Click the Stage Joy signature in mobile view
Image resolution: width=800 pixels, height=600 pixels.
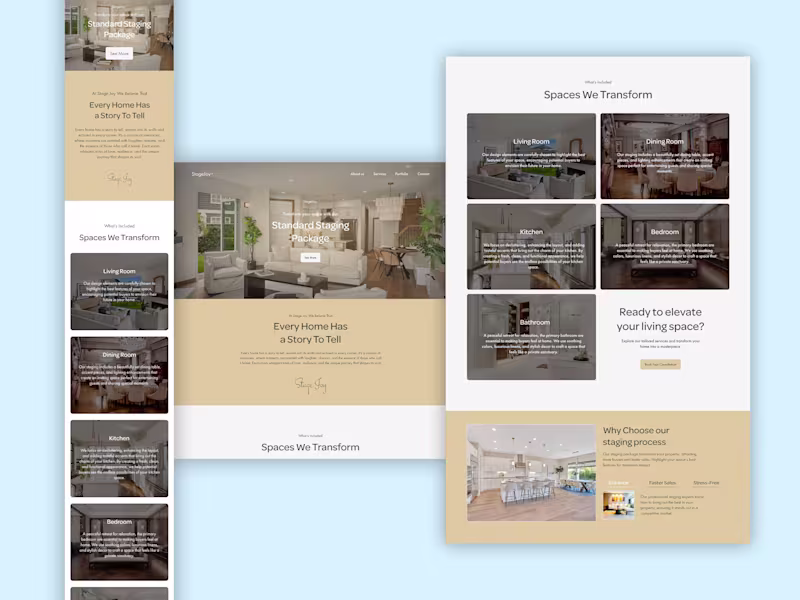click(119, 179)
